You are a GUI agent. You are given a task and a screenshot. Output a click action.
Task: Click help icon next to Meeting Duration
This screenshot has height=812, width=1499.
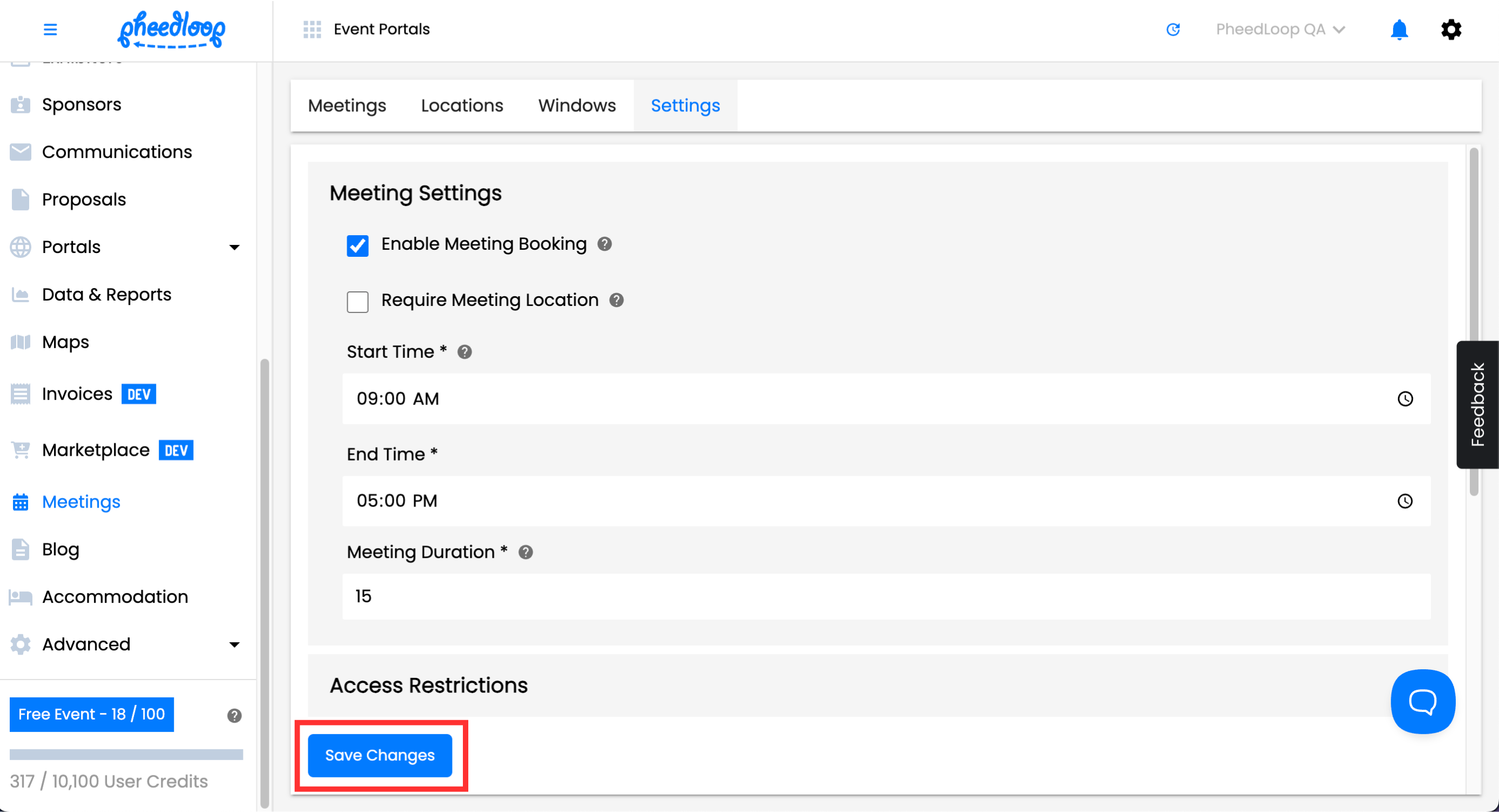point(525,552)
